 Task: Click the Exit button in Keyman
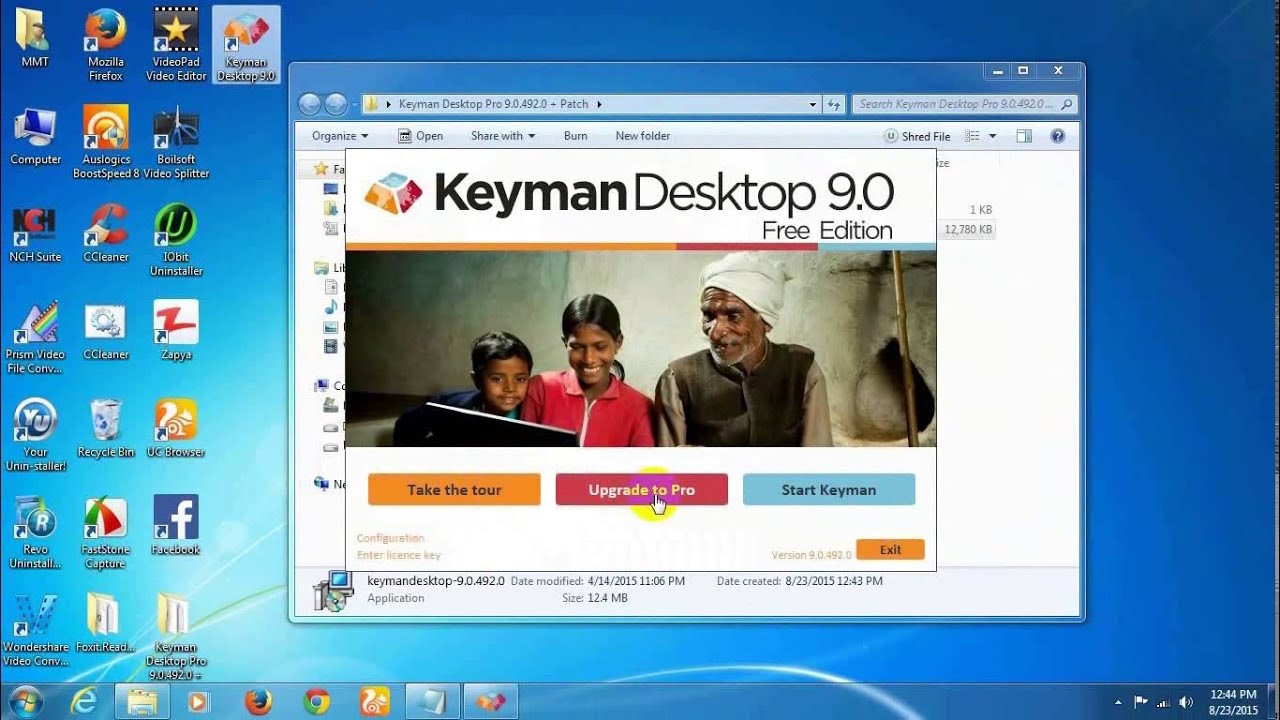(x=890, y=550)
